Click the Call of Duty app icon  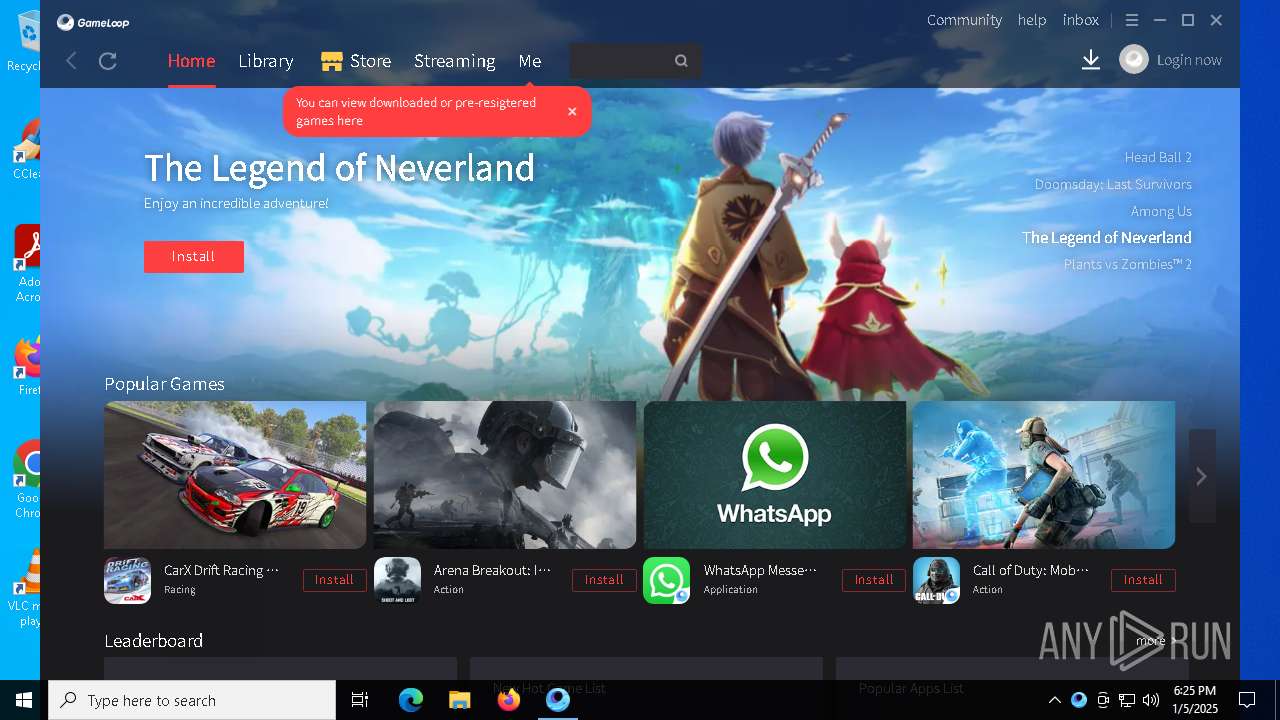pyautogui.click(x=937, y=580)
